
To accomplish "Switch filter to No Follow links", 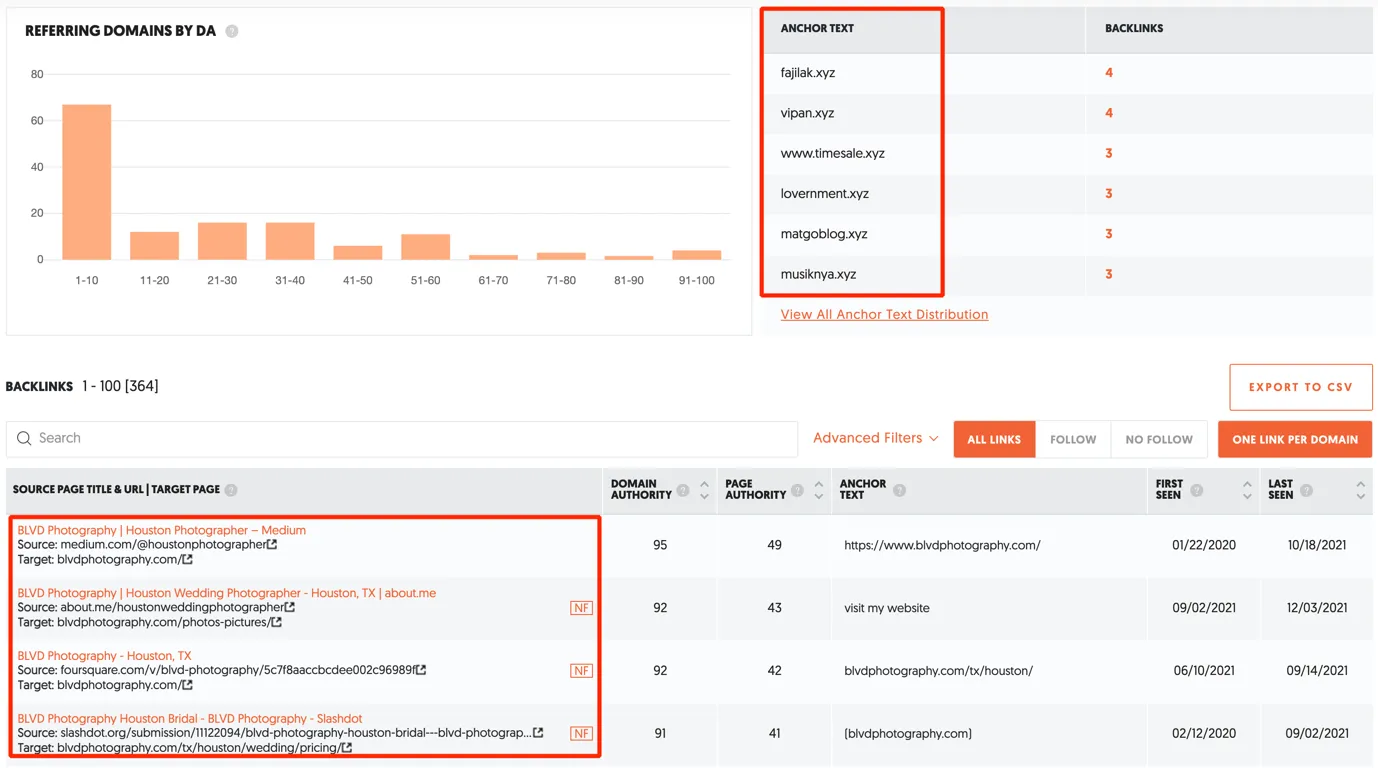I will (x=1158, y=439).
